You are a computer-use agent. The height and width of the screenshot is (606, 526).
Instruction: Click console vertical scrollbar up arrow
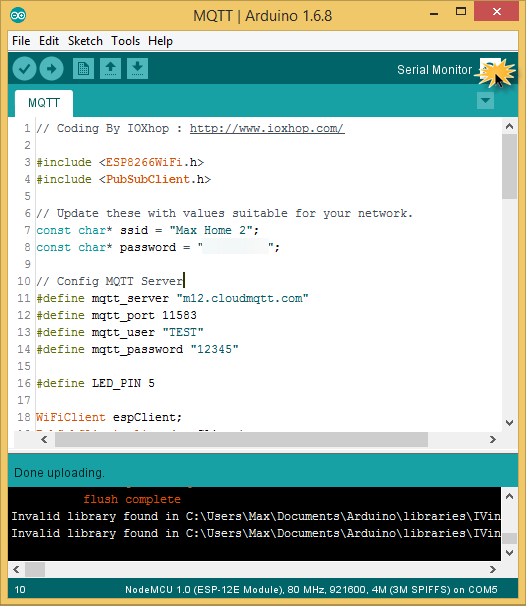point(509,496)
